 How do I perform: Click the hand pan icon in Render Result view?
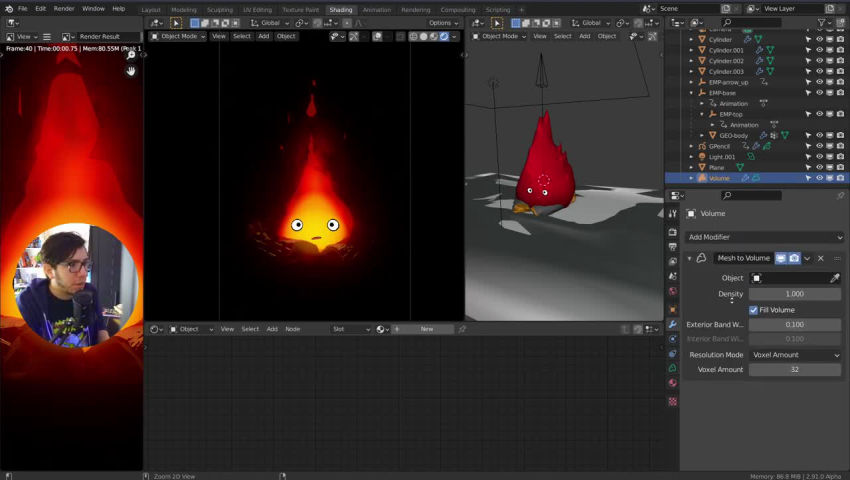(x=131, y=71)
